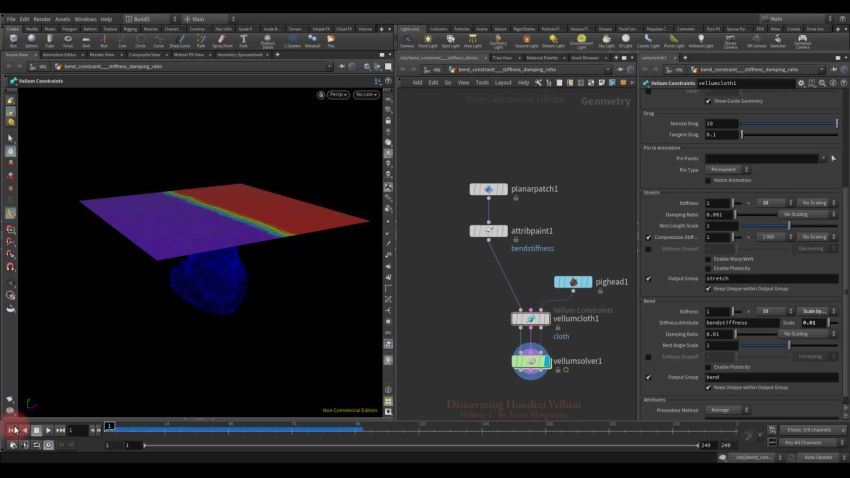The height and width of the screenshot is (478, 850).
Task: Select the Sphere shelf tool
Action: click(31, 41)
